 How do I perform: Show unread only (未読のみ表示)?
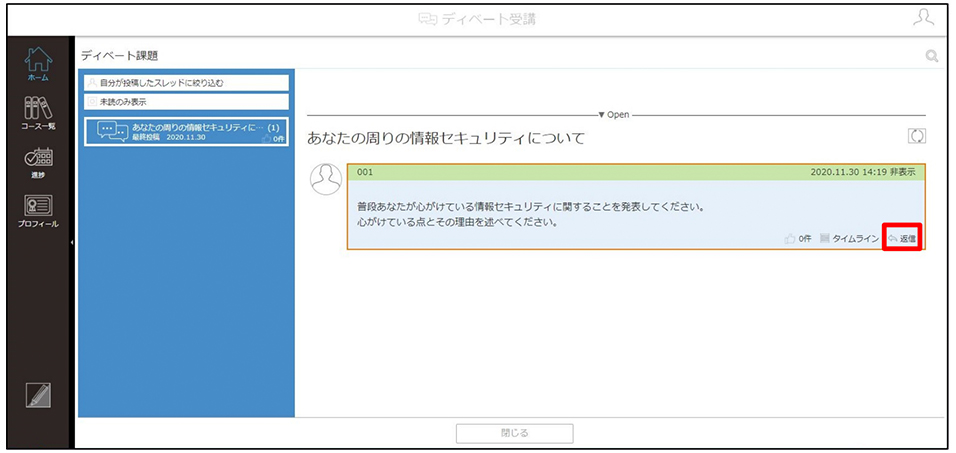tap(187, 102)
